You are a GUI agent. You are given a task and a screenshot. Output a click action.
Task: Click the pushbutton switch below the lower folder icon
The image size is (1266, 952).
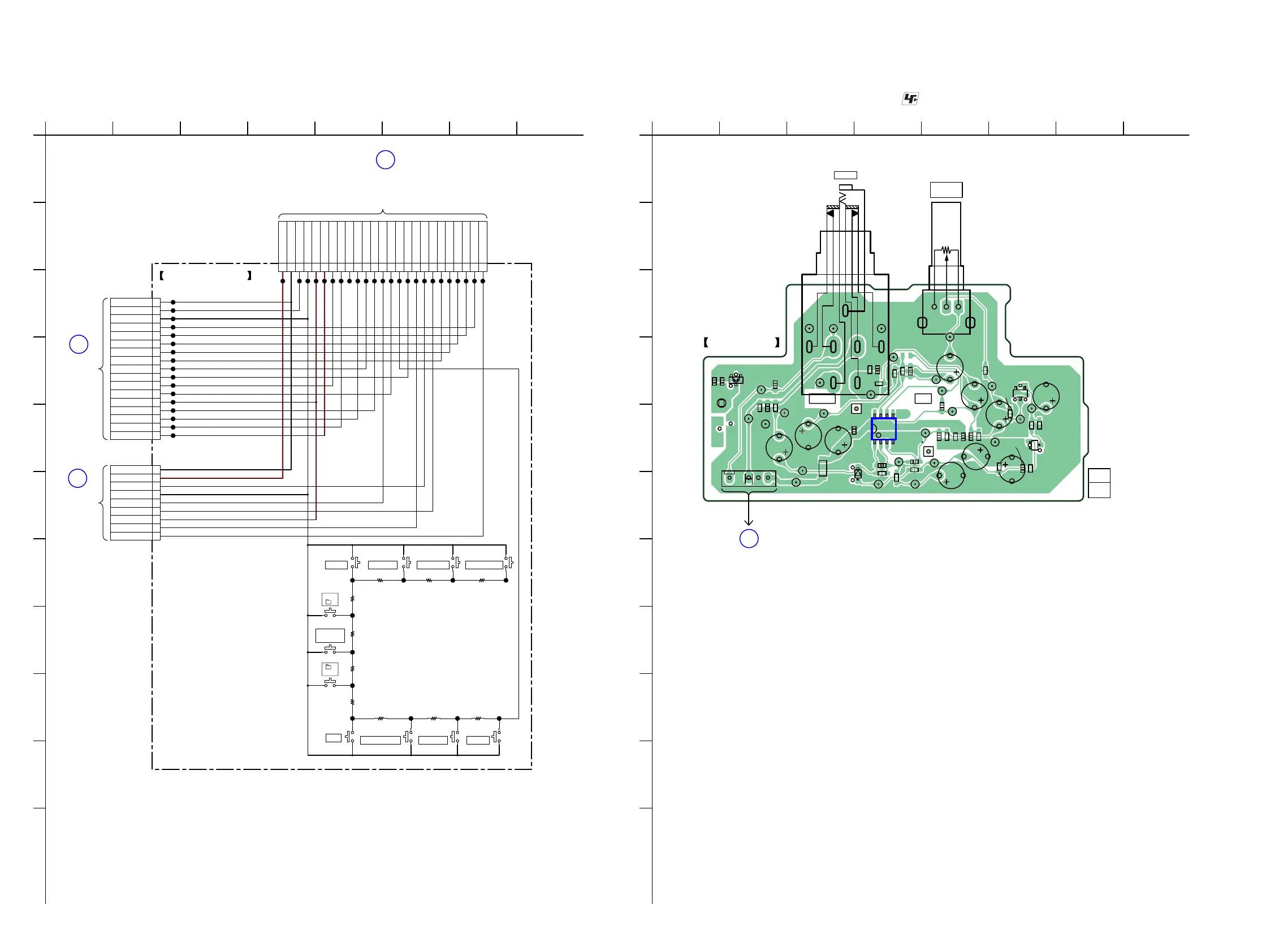(330, 683)
